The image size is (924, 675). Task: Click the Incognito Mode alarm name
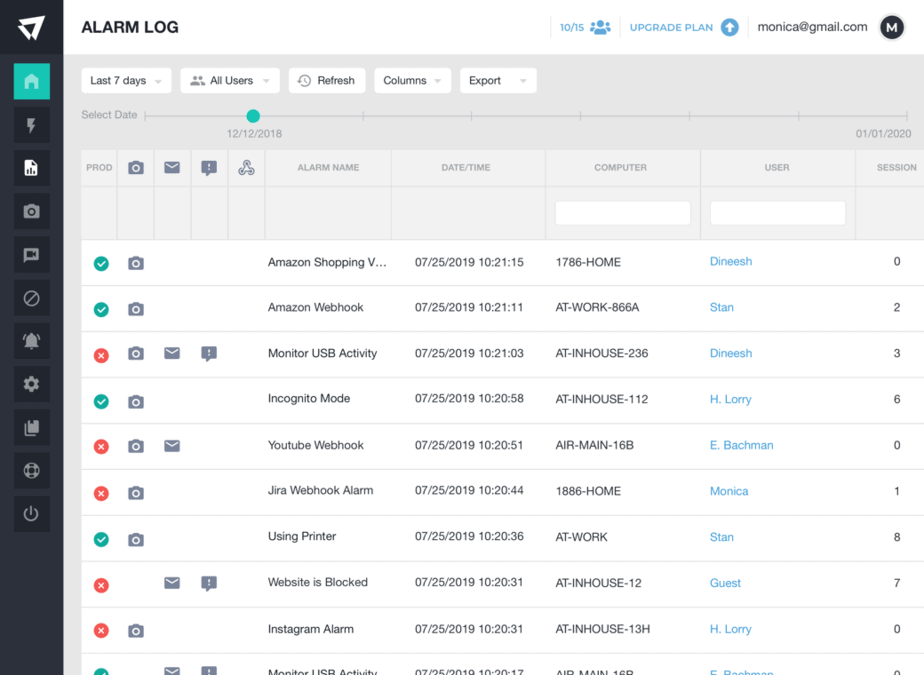click(309, 399)
